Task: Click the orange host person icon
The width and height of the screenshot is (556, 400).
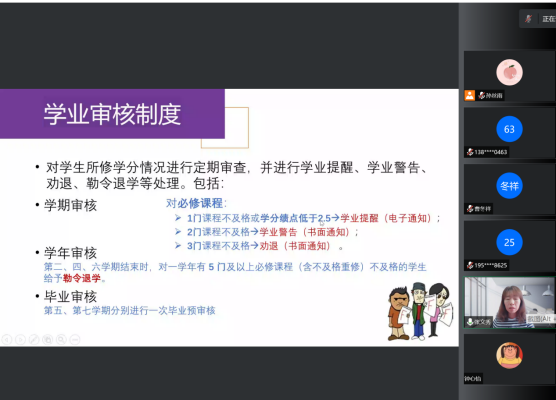Action: (x=470, y=95)
